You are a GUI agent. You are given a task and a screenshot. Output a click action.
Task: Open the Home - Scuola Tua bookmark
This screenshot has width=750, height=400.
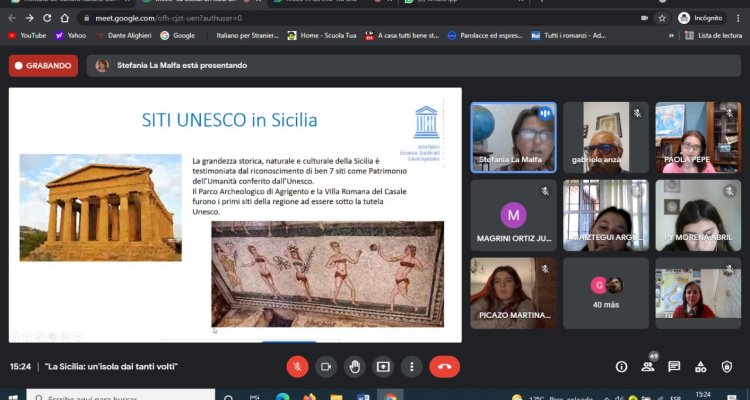pyautogui.click(x=322, y=35)
